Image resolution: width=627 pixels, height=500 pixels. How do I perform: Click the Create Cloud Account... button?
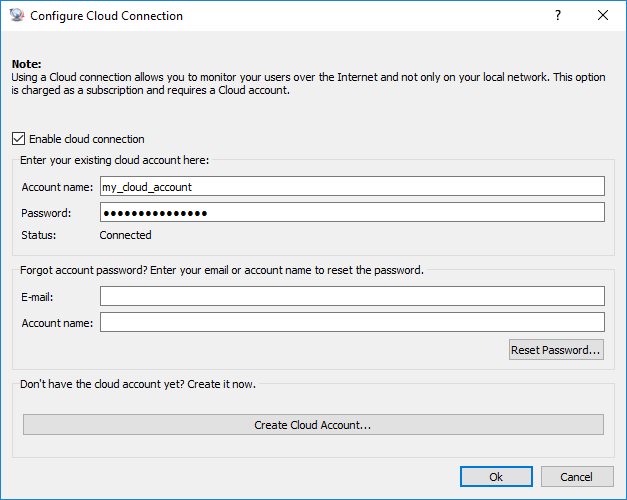point(313,425)
